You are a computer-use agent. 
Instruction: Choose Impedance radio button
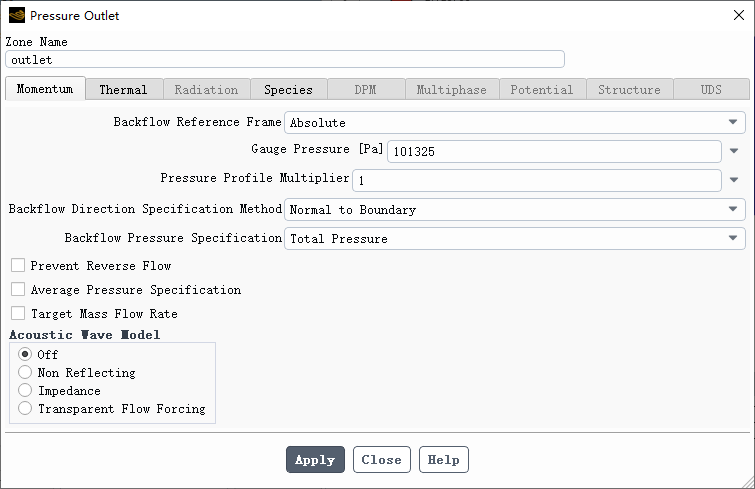(x=25, y=390)
